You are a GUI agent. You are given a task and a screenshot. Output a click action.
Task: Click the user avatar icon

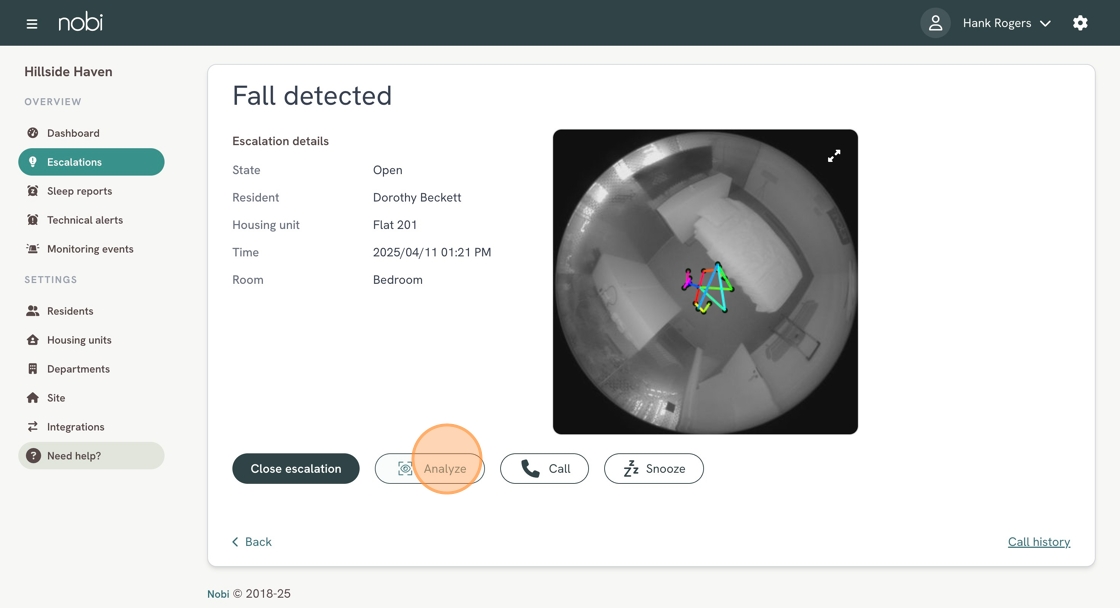(x=935, y=23)
